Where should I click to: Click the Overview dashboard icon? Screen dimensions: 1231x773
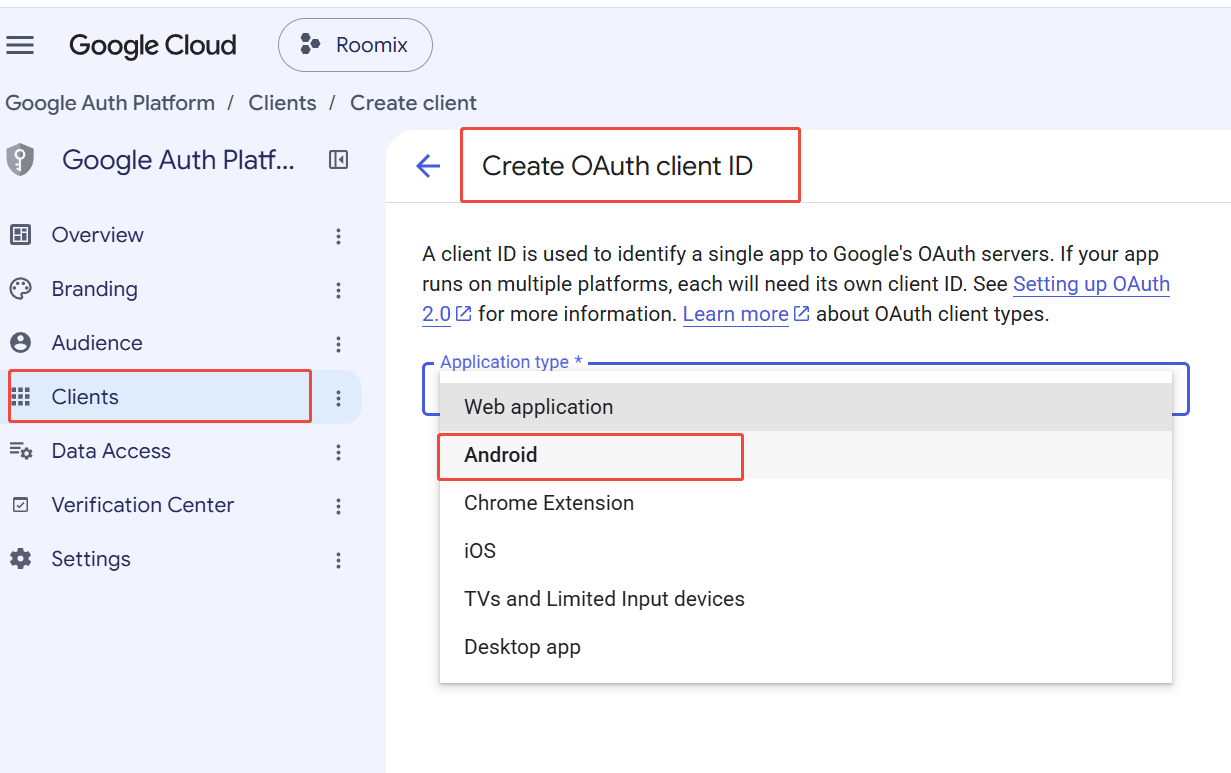pos(20,235)
